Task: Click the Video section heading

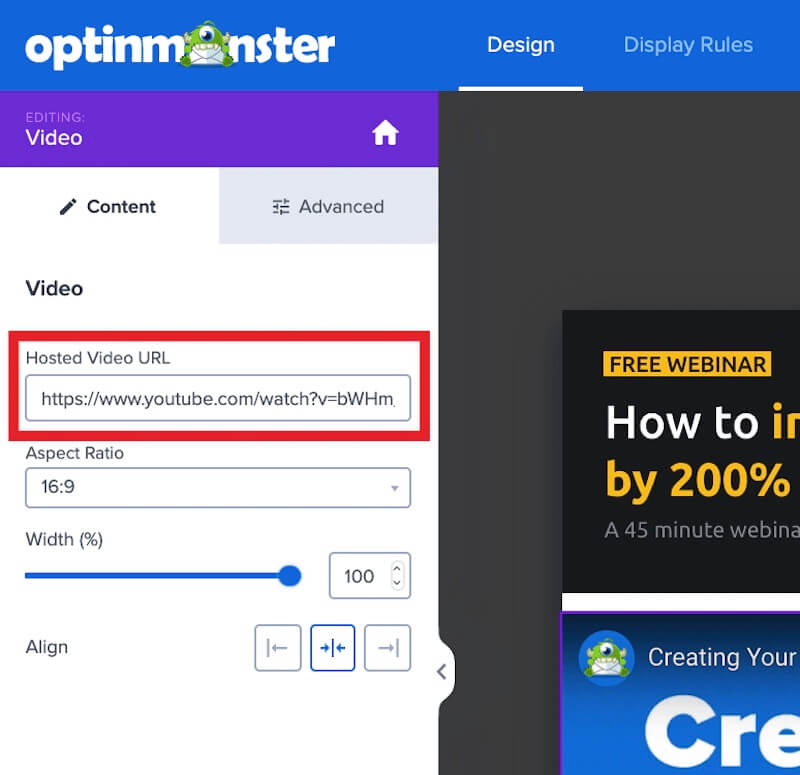Action: click(x=54, y=288)
